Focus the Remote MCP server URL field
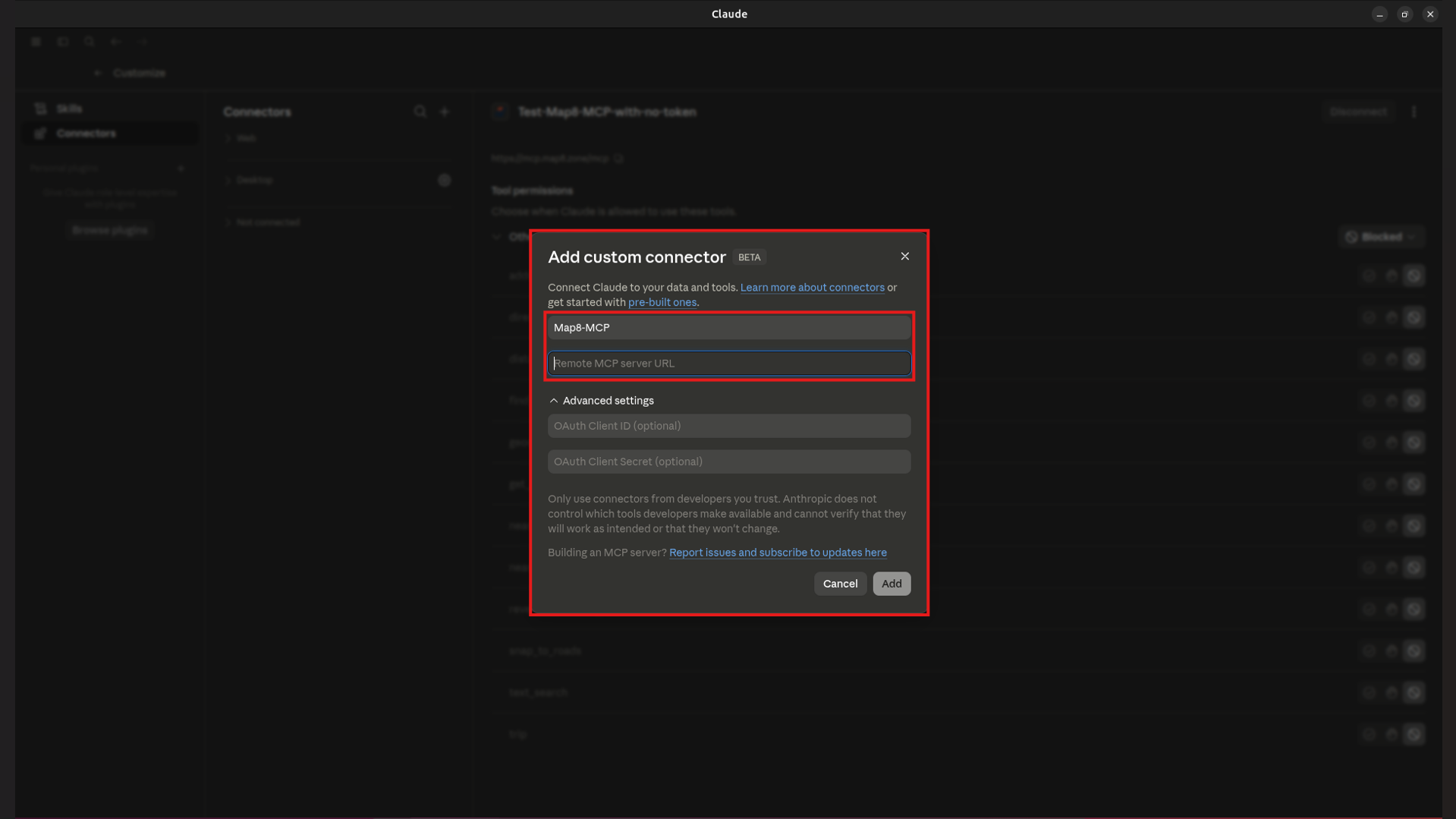Image resolution: width=1456 pixels, height=819 pixels. point(729,364)
